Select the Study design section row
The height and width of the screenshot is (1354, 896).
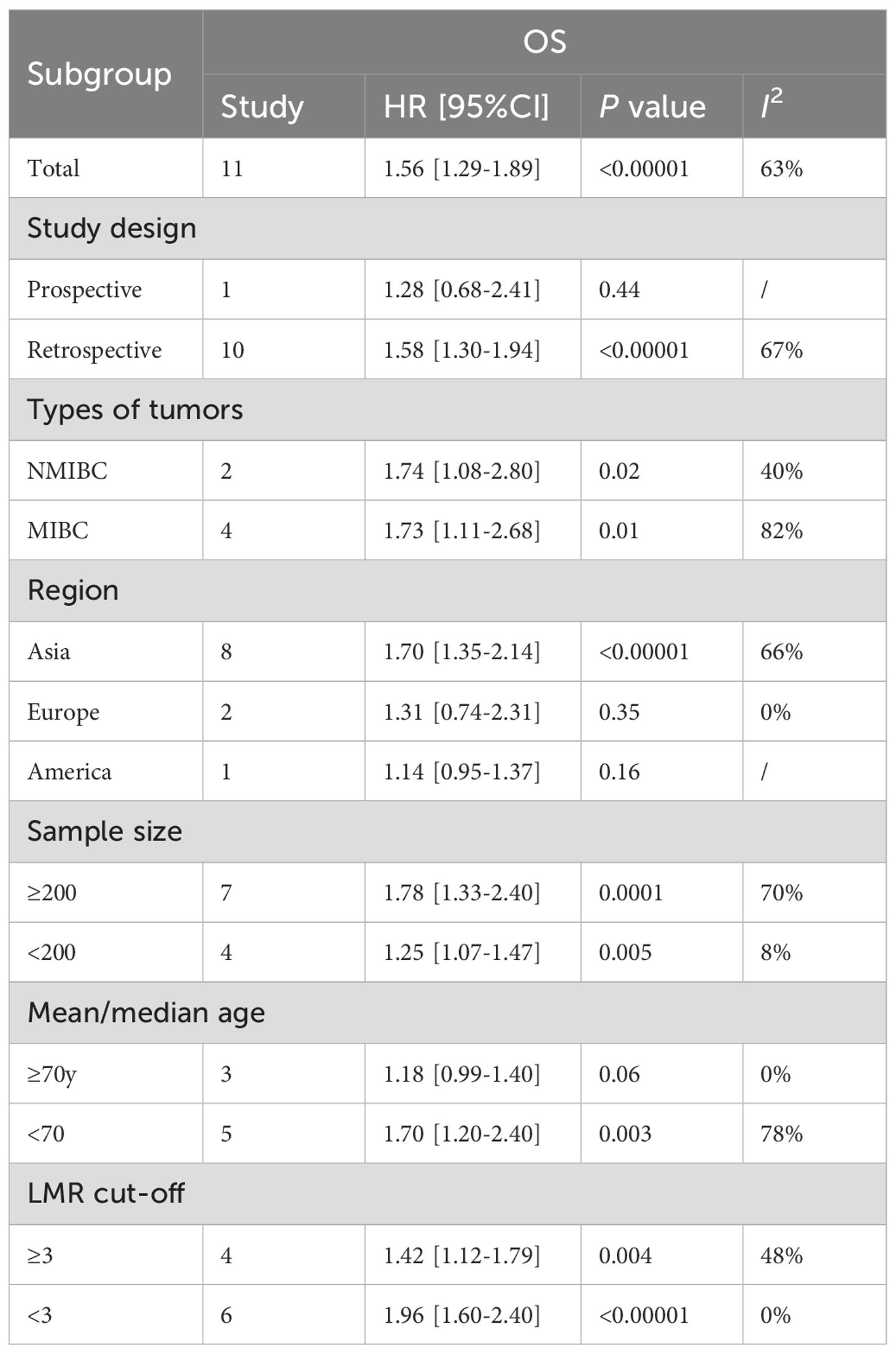112,228
